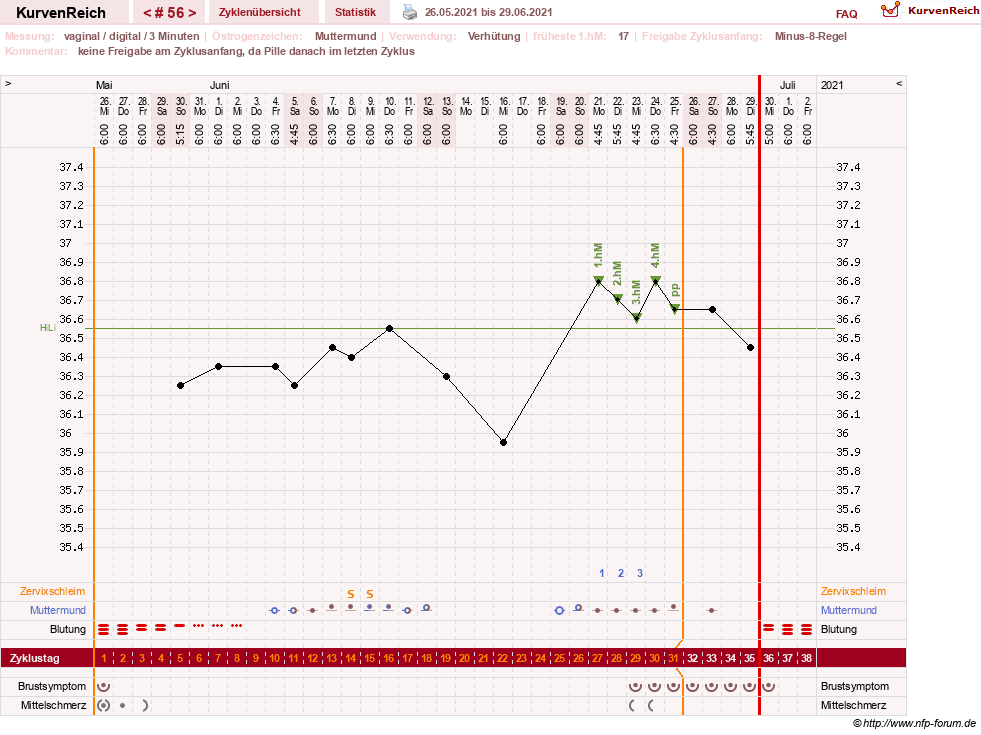Click spotting dots on cycle day 6

pyautogui.click(x=199, y=626)
